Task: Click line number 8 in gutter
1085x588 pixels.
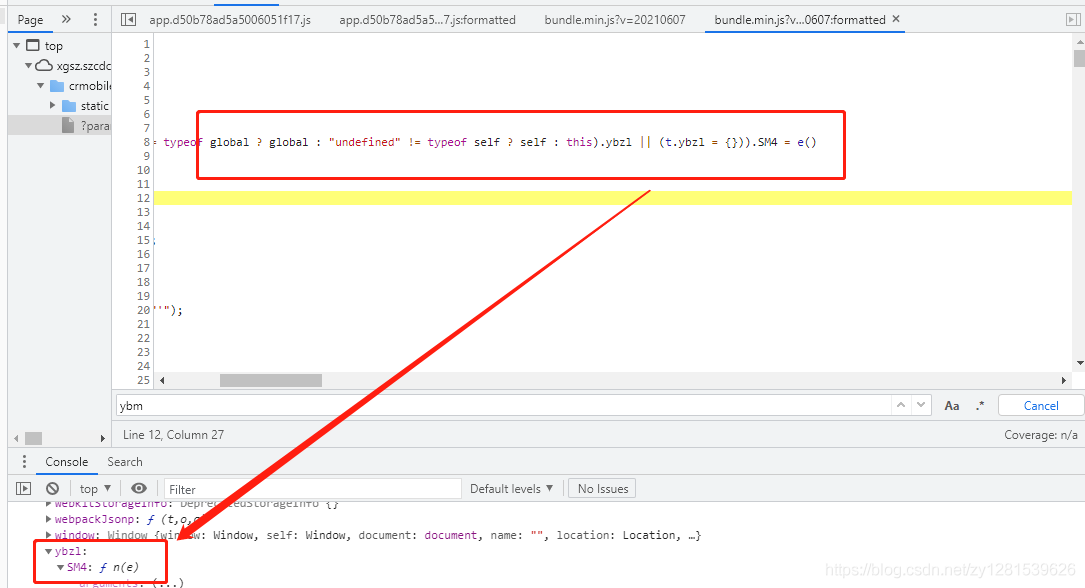Action: (x=146, y=142)
